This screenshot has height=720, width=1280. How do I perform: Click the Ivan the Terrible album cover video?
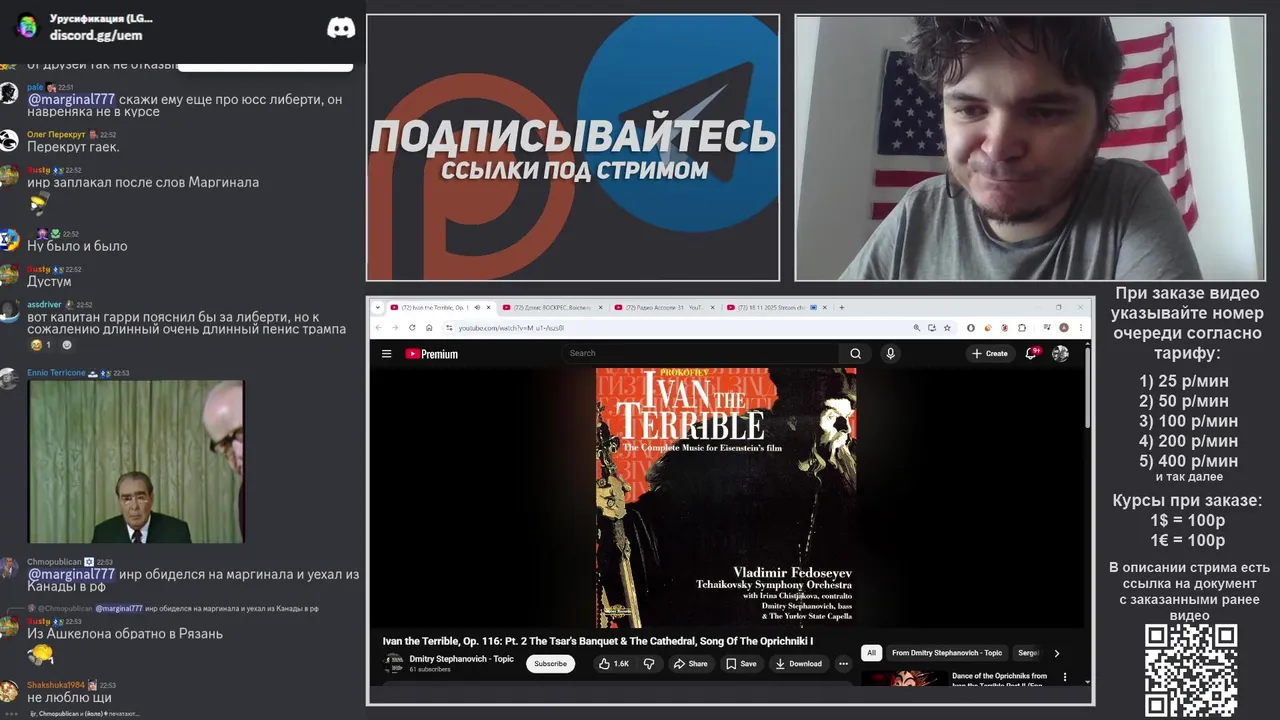726,498
